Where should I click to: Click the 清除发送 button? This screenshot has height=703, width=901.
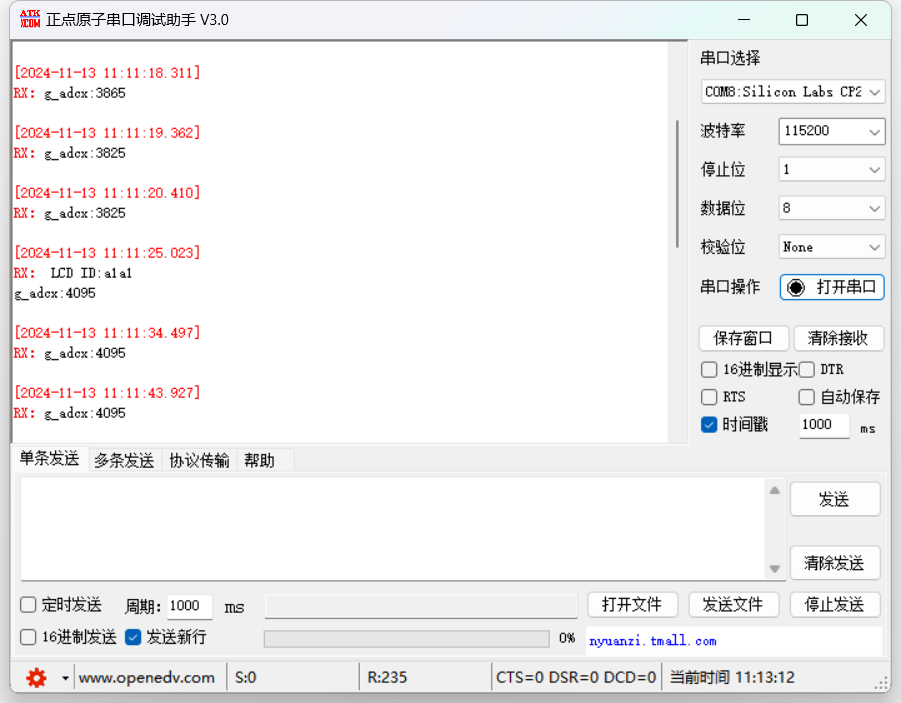click(835, 563)
